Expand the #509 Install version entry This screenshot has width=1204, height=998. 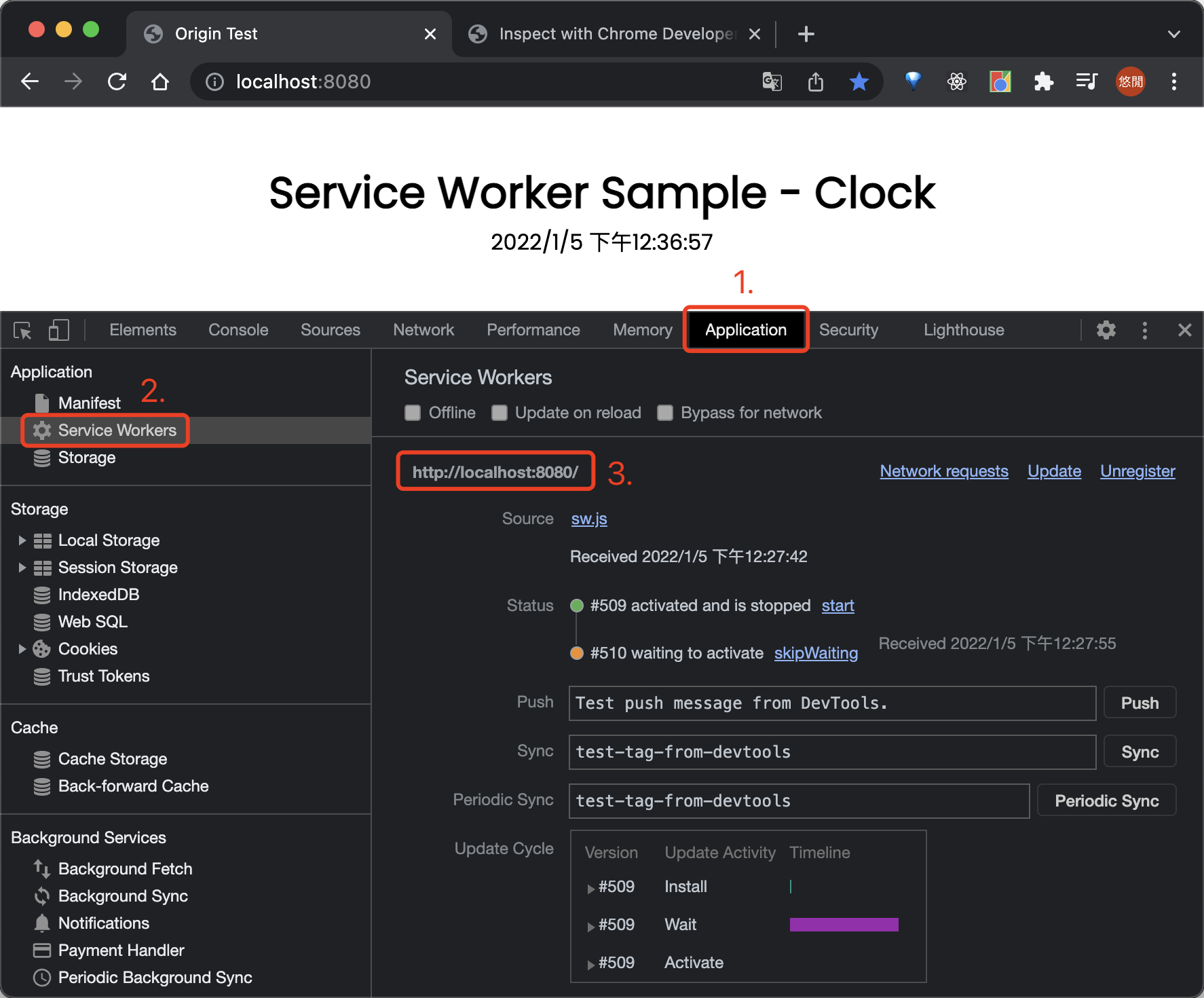(590, 887)
